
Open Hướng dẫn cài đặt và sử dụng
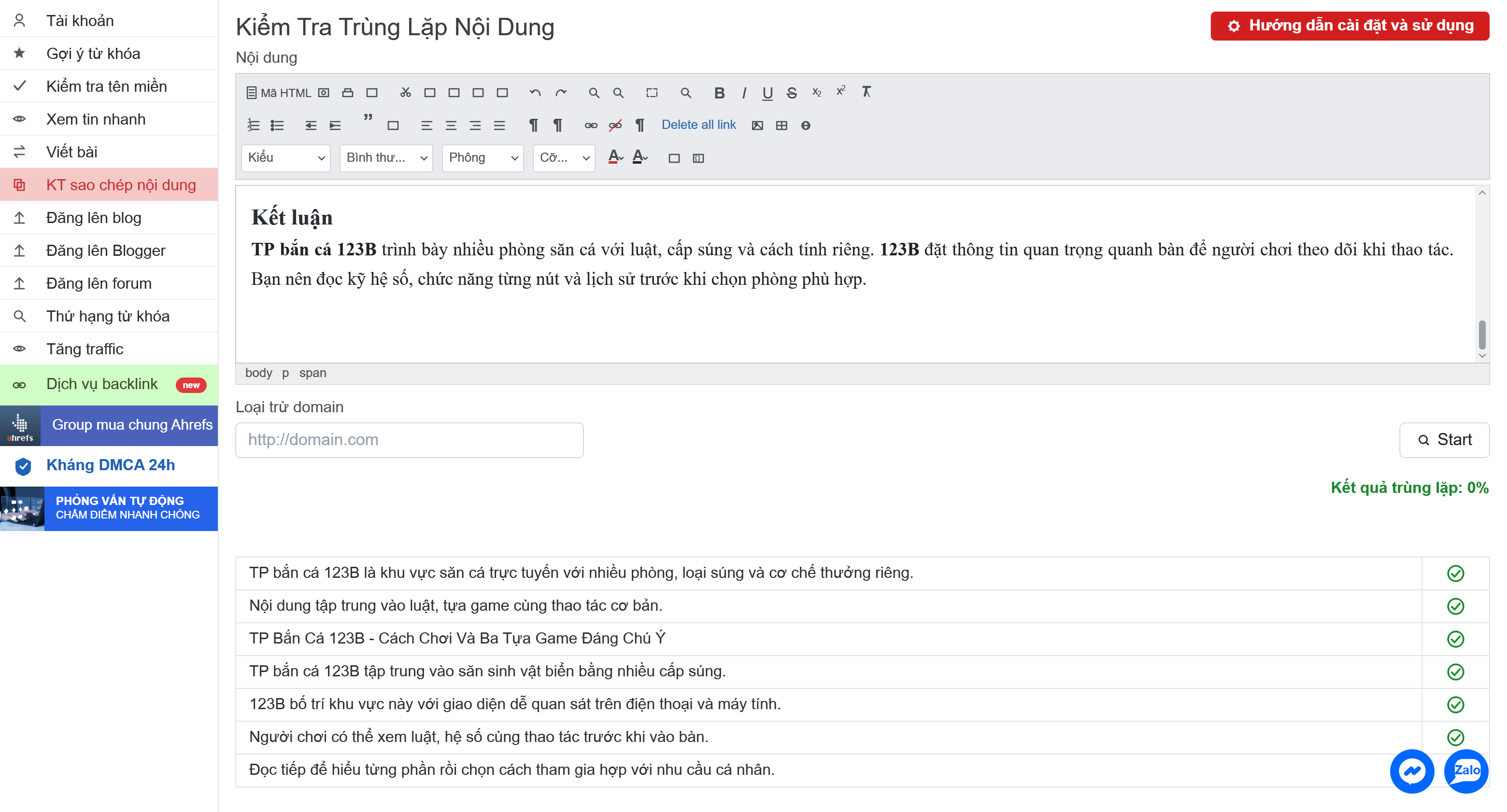tap(1350, 26)
